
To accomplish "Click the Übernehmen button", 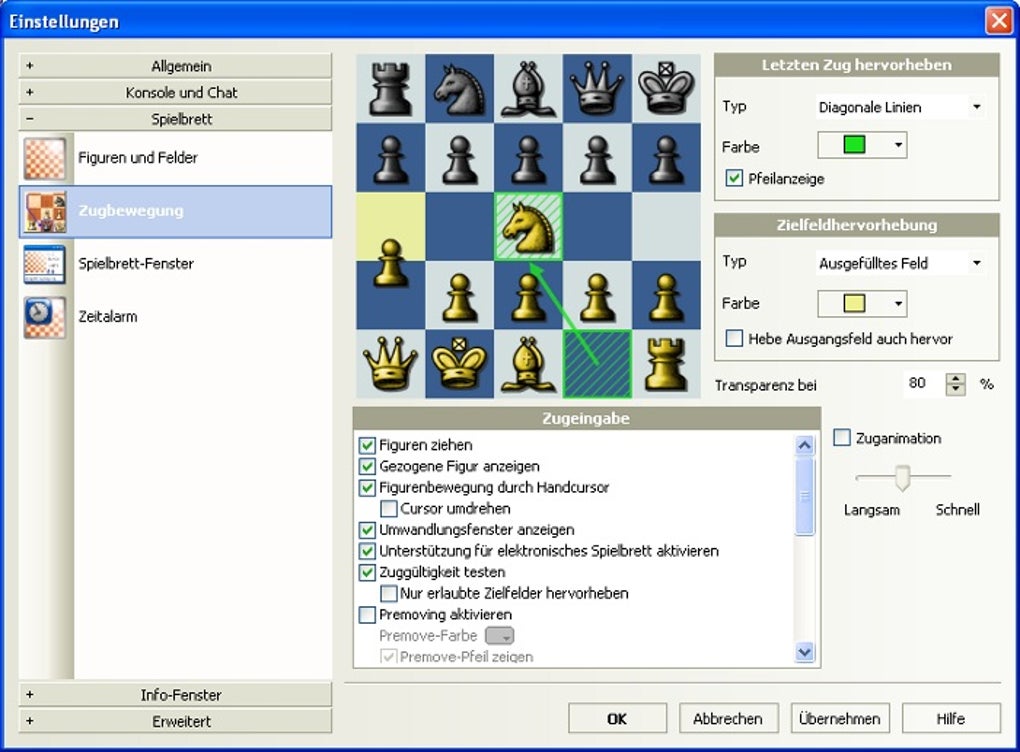I will click(840, 717).
